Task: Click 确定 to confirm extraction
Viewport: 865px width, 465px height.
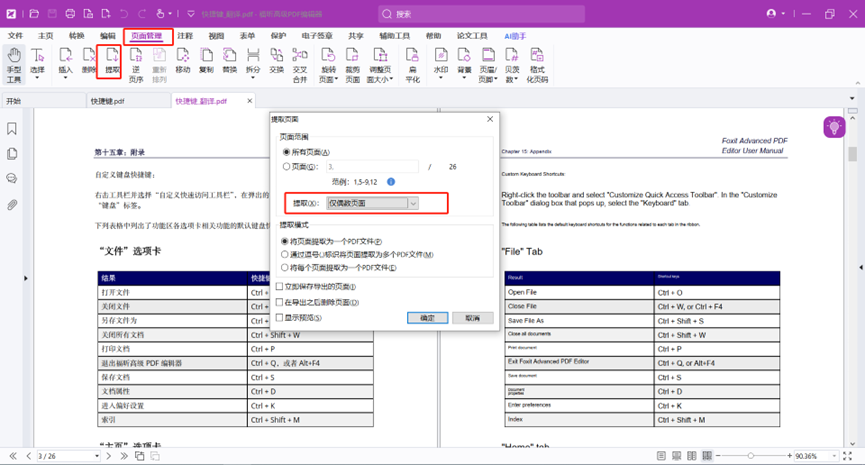Action: 428,318
